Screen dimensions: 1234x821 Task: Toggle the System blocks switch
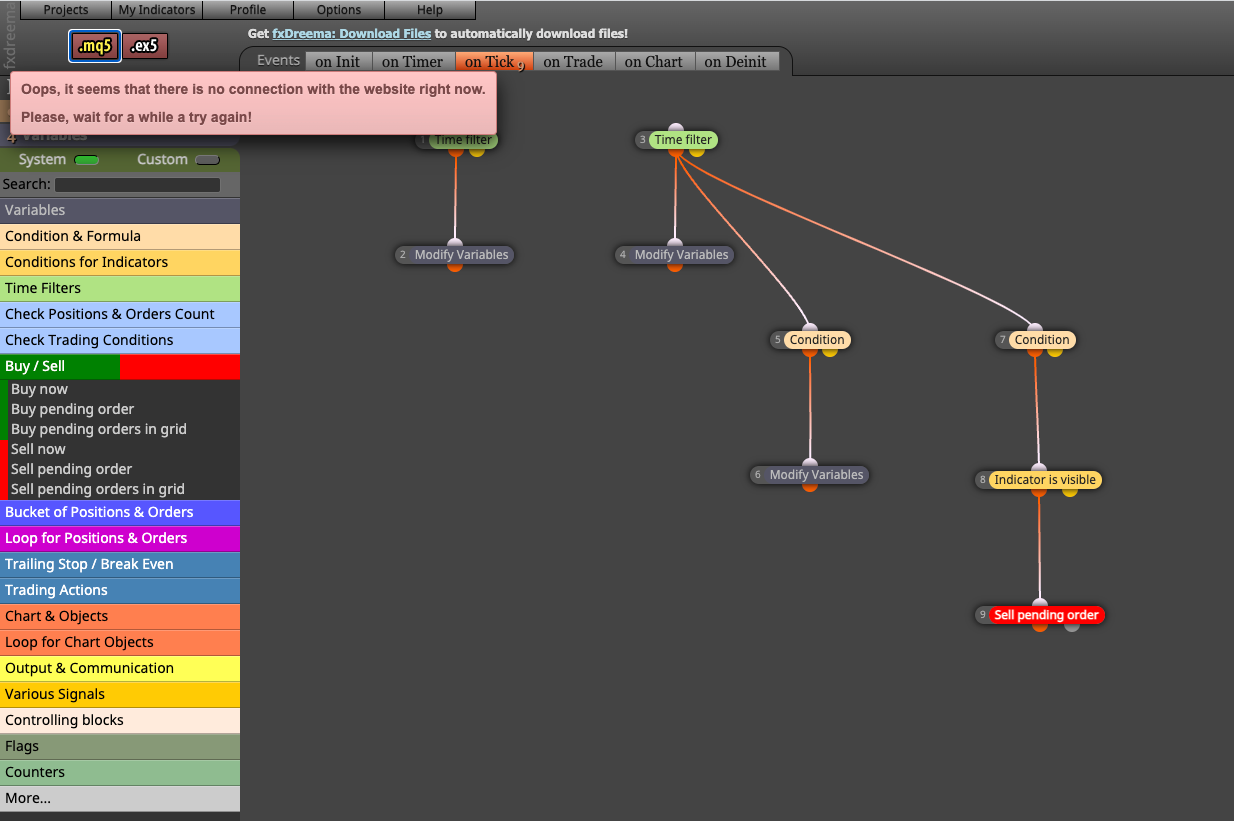[x=87, y=160]
